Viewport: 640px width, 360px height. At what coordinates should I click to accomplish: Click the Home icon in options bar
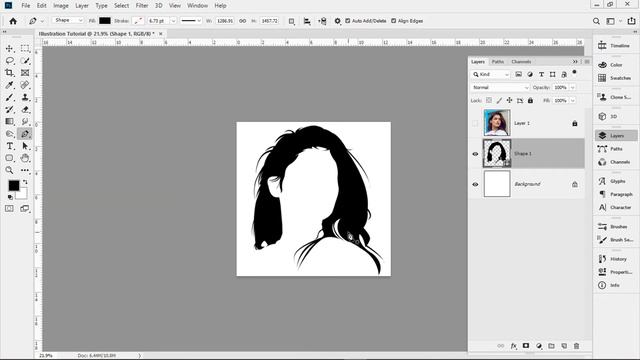click(x=13, y=21)
